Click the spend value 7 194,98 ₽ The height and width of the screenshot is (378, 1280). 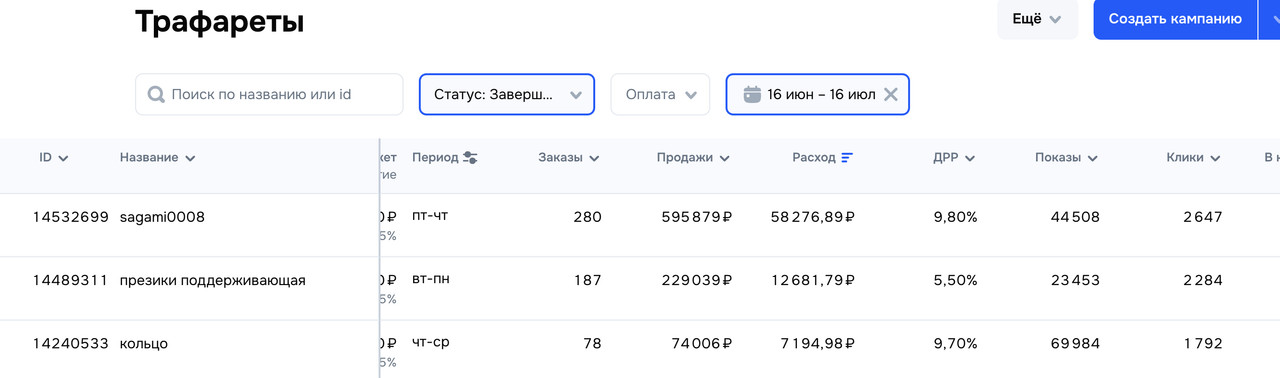pos(818,344)
